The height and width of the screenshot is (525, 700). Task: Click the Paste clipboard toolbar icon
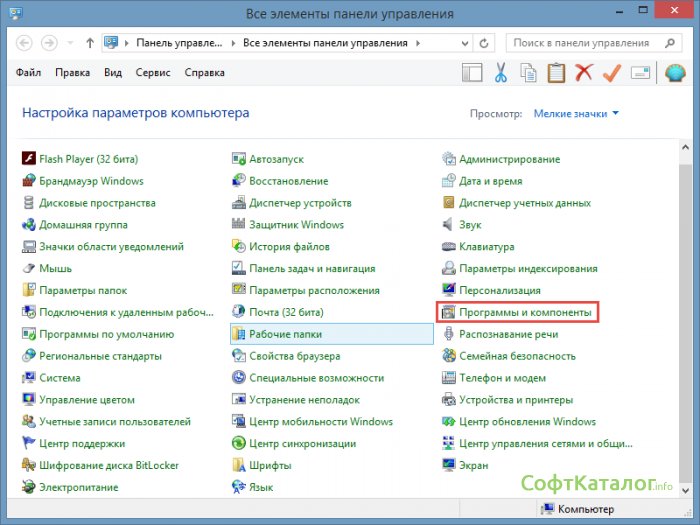pyautogui.click(x=557, y=73)
